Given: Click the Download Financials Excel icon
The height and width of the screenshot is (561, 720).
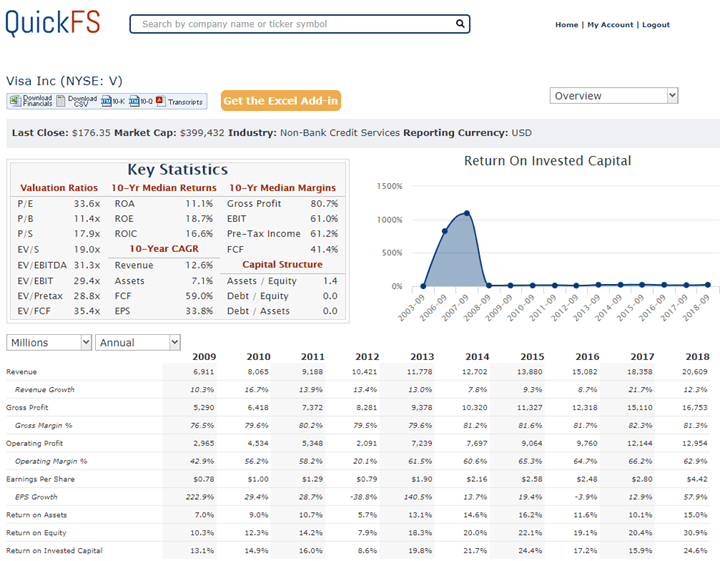Looking at the screenshot, I should 15,101.
